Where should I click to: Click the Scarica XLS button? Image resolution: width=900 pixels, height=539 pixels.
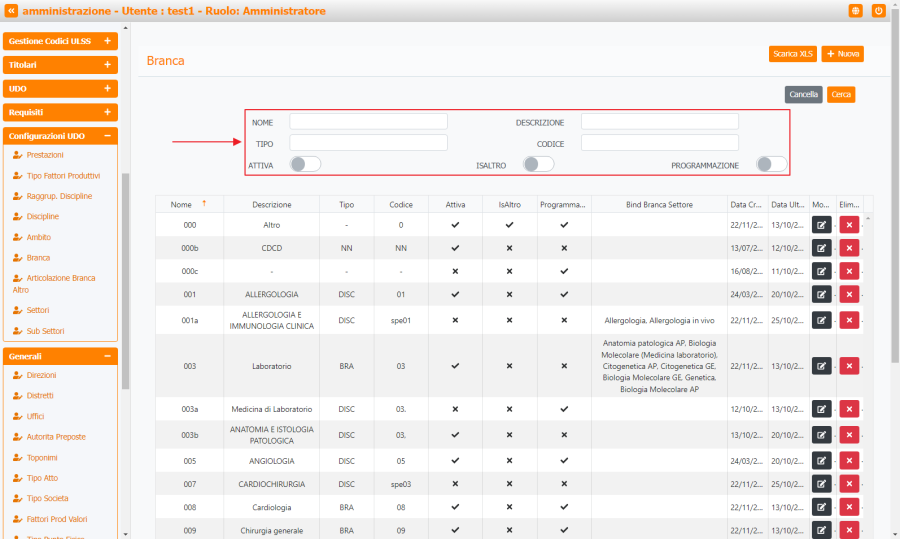(793, 54)
